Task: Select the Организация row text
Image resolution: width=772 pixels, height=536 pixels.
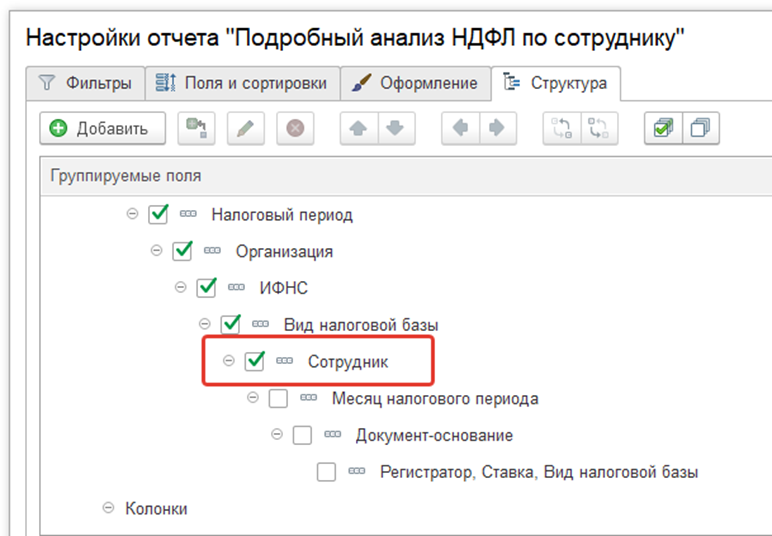Action: point(284,252)
